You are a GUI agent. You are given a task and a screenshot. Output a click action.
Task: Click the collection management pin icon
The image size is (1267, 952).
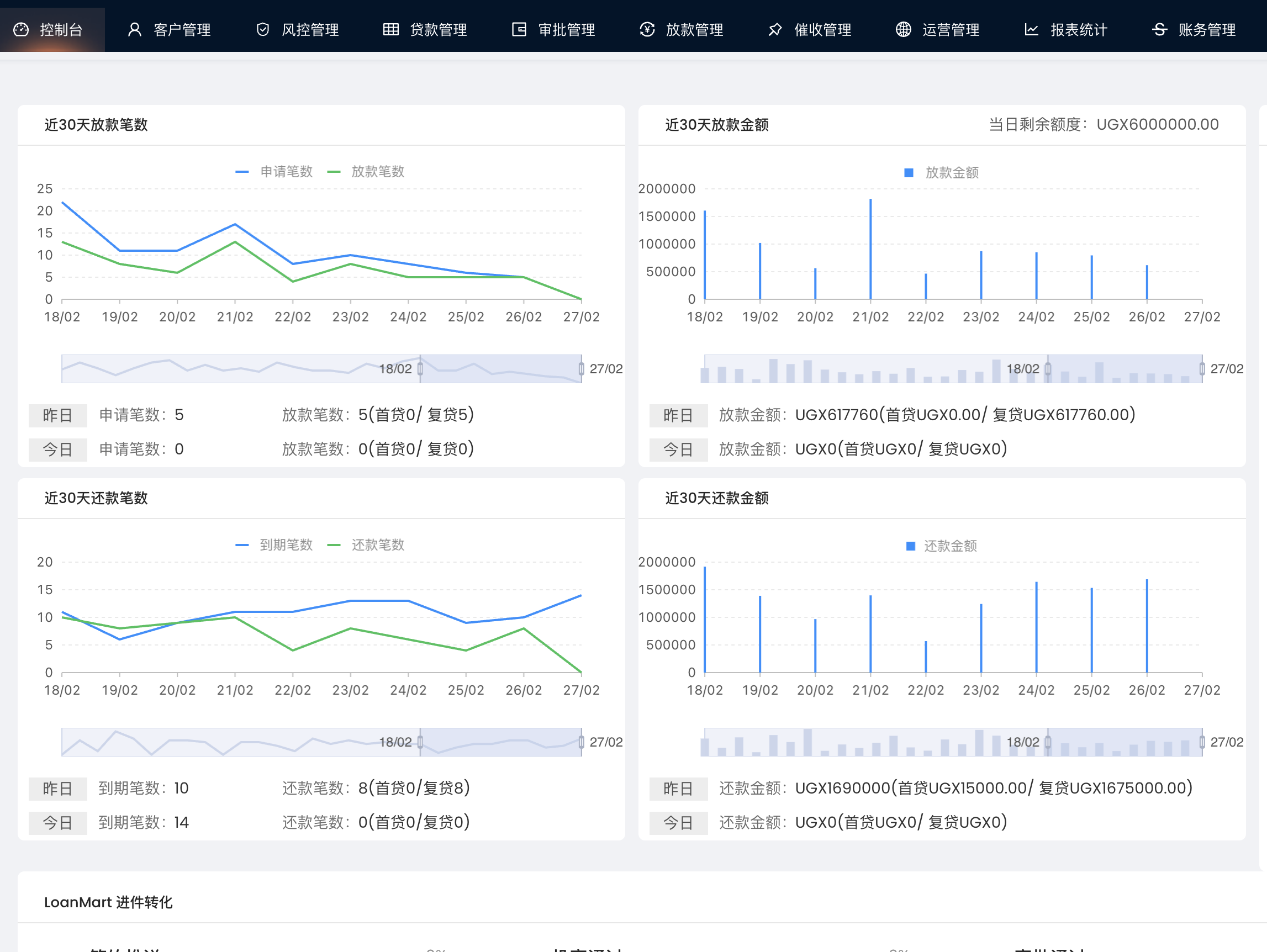coord(775,29)
